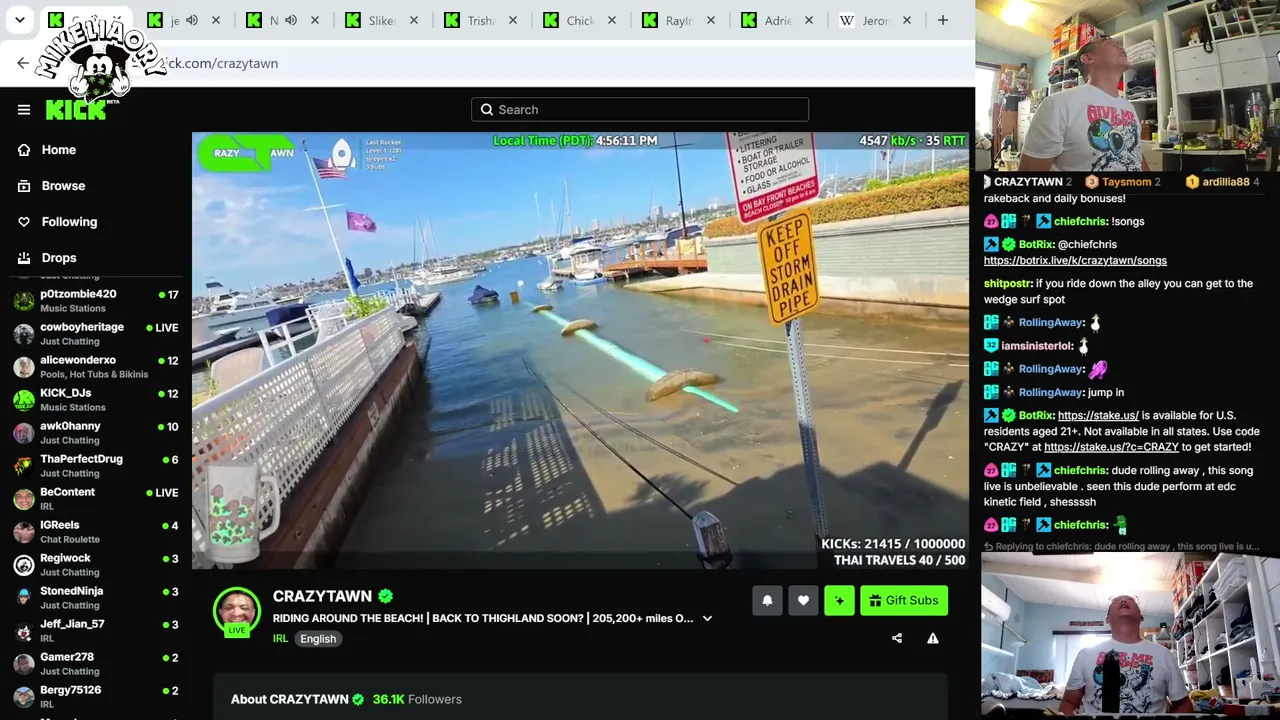Click the Kick search input field
1280x720 pixels.
(x=640, y=110)
